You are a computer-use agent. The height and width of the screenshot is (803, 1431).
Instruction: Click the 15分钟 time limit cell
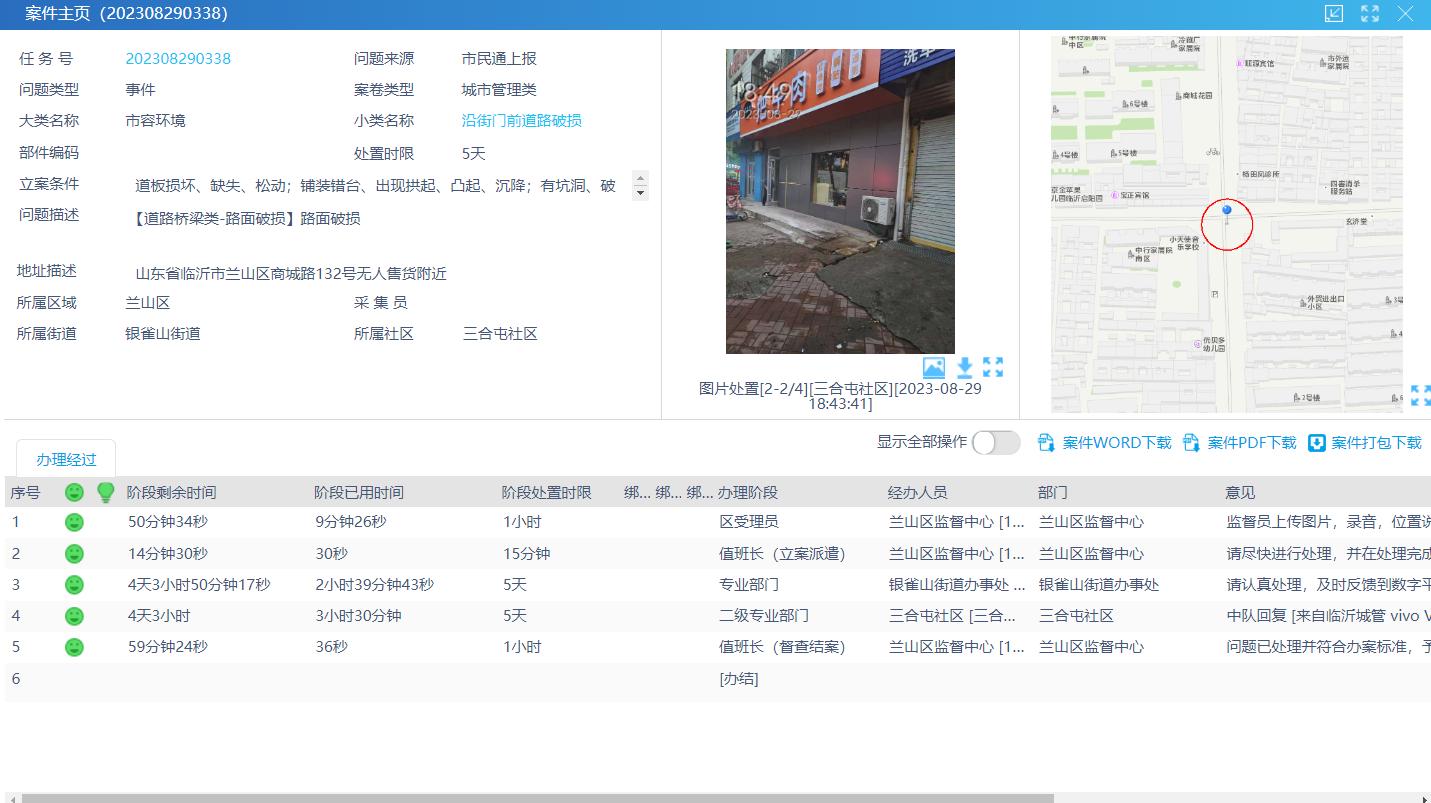[527, 553]
